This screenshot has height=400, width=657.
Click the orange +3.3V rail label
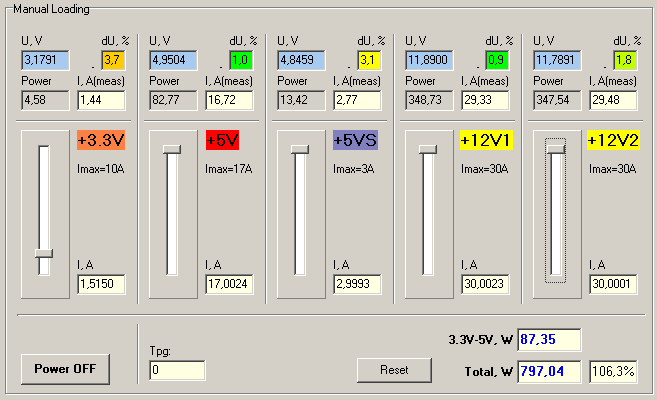click(101, 140)
